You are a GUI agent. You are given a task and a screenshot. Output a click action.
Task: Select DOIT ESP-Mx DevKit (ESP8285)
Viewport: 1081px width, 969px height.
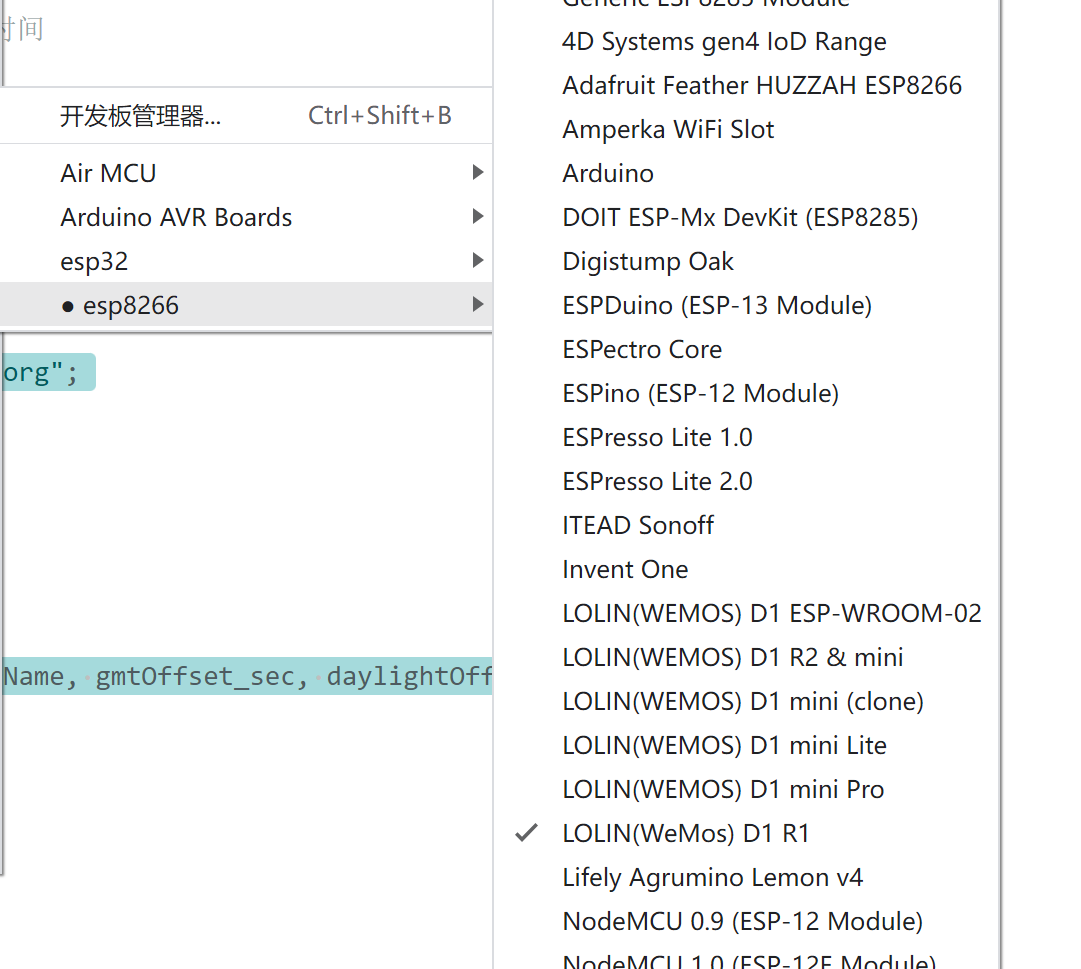747,218
